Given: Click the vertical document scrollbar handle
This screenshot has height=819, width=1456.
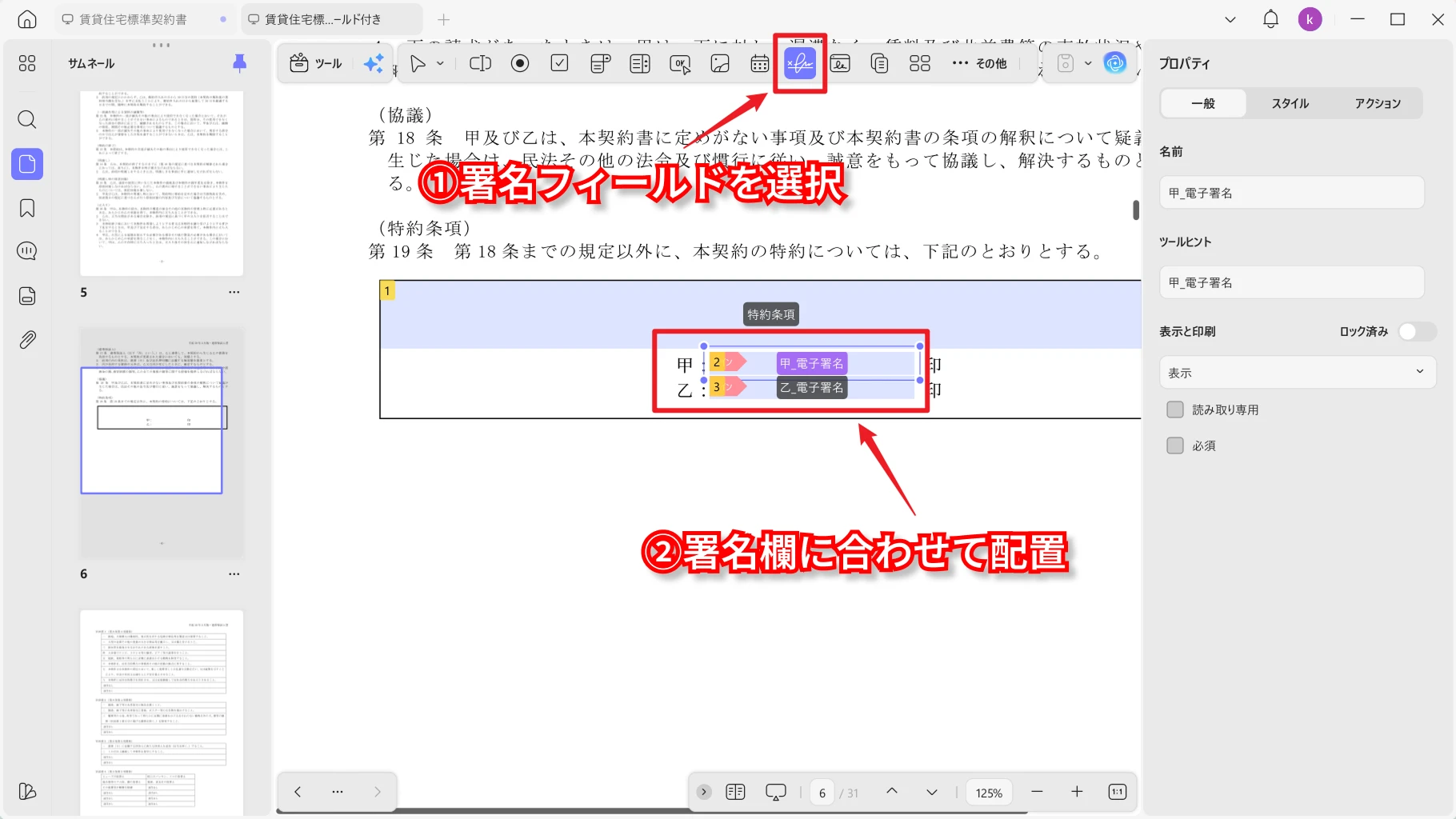Looking at the screenshot, I should pos(1135,210).
